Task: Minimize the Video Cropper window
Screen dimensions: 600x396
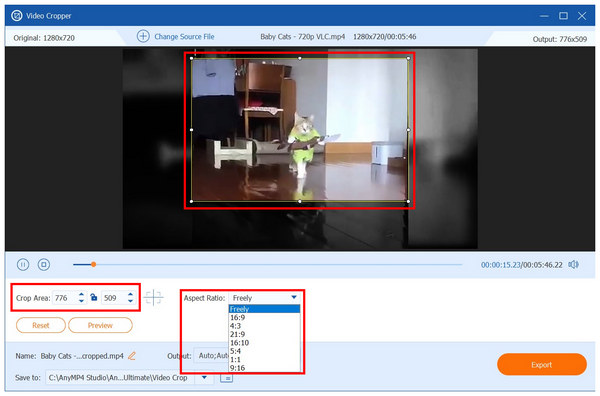Action: pyautogui.click(x=544, y=16)
